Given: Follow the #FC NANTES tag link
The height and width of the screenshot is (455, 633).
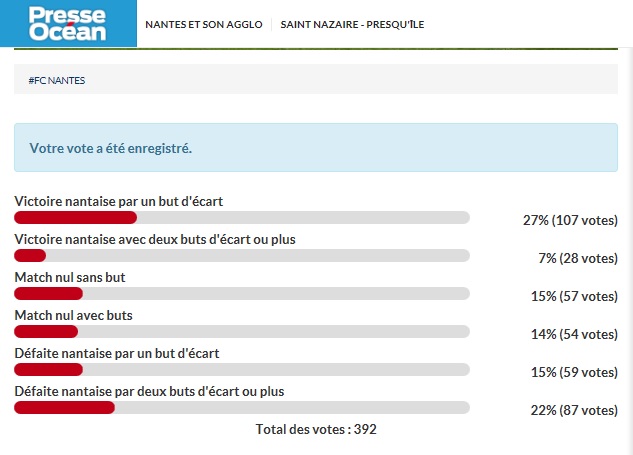Looking at the screenshot, I should [57, 80].
